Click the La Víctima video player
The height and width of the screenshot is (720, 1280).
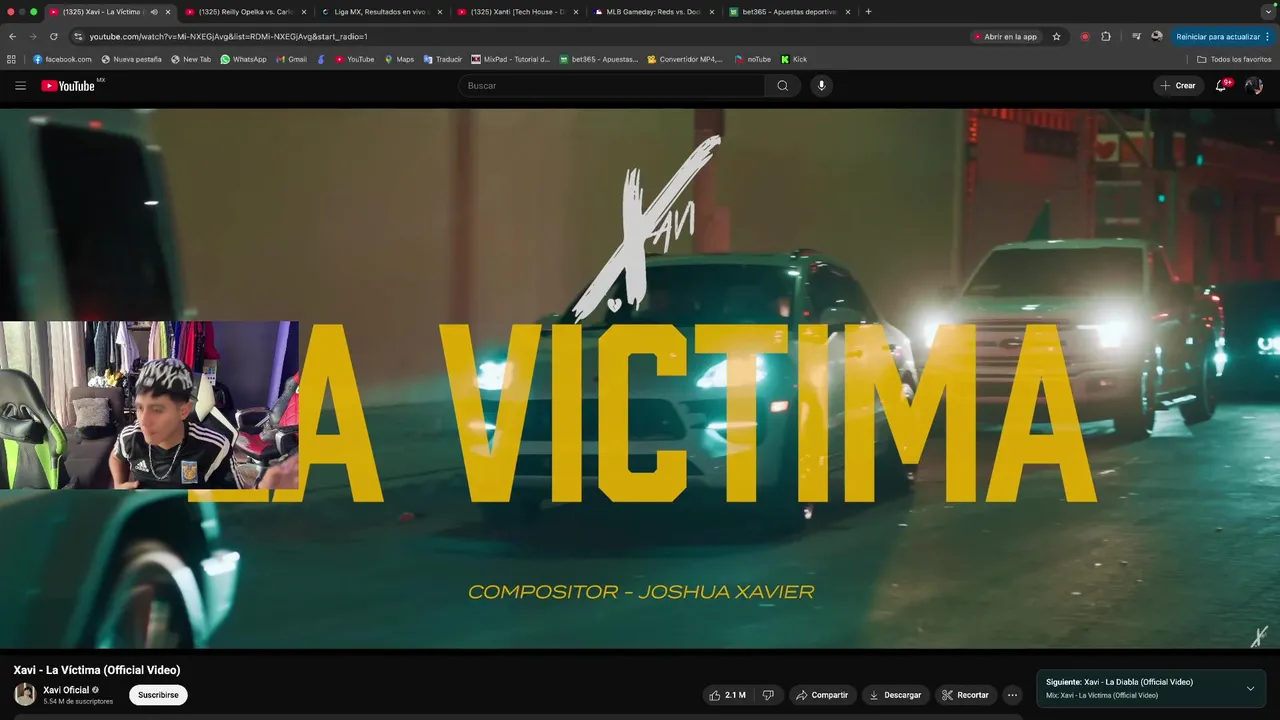coord(640,378)
